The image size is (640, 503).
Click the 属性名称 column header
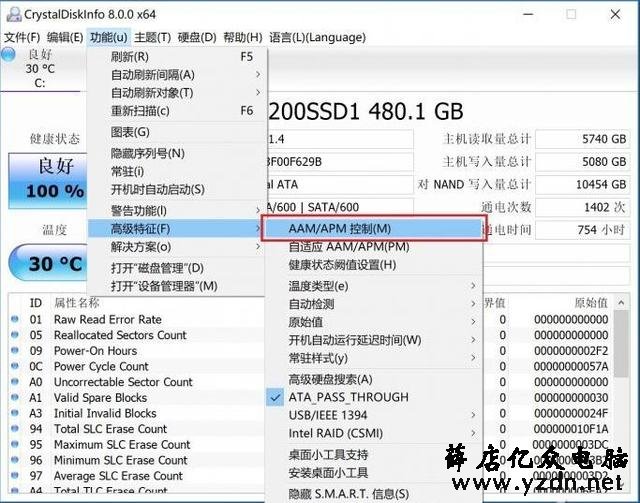point(77,303)
